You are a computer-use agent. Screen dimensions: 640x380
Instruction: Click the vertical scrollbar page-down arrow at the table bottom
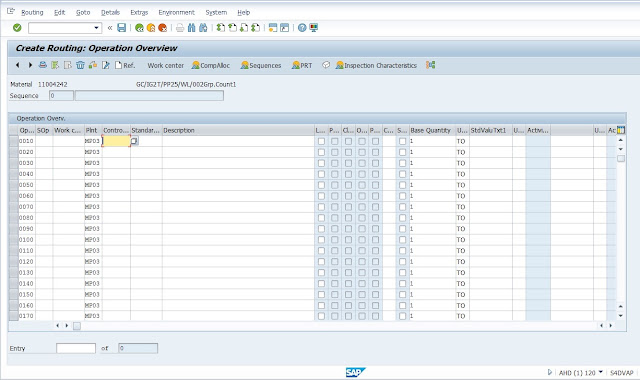[x=621, y=316]
